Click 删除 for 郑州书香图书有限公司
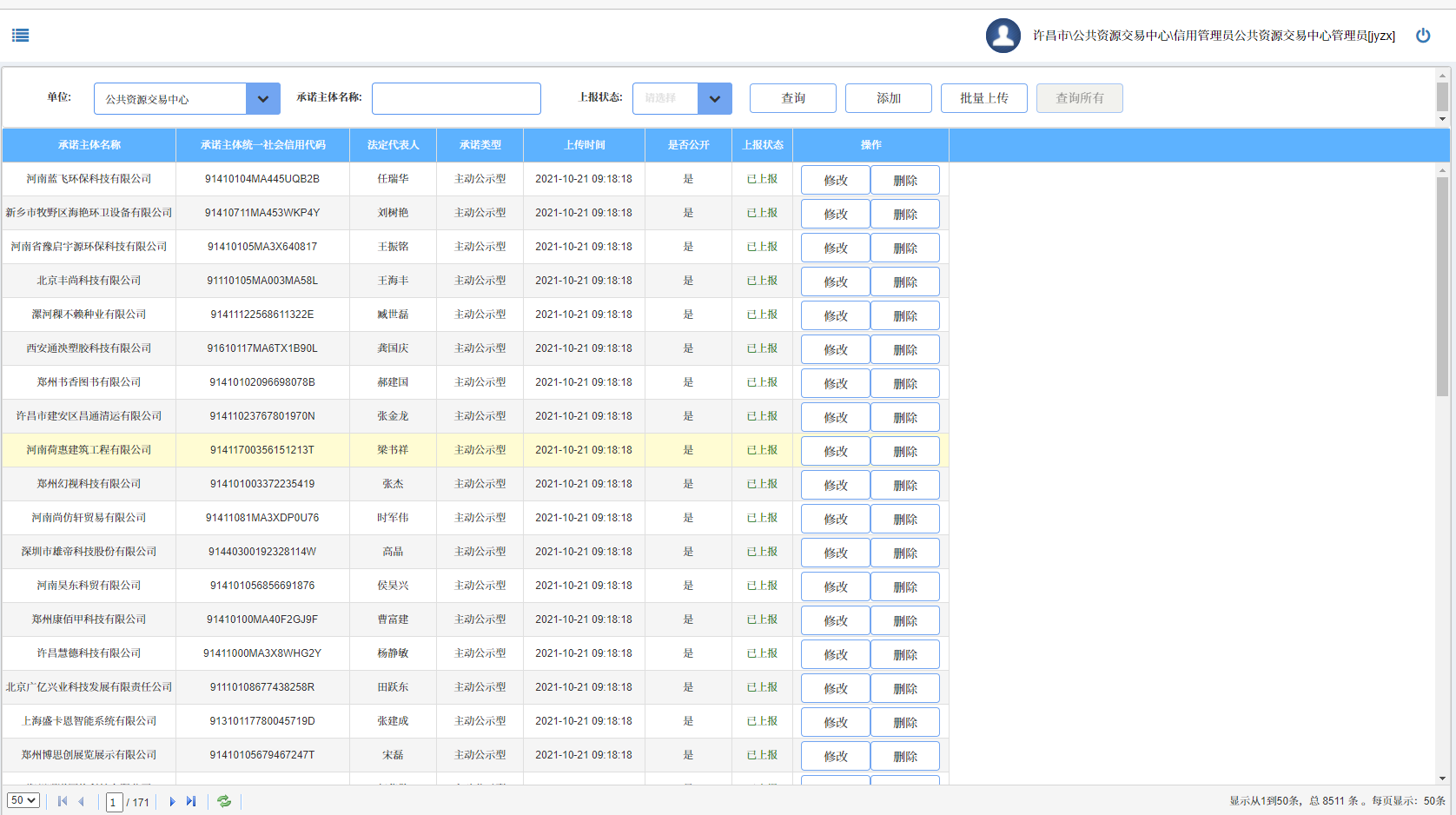 click(x=905, y=383)
